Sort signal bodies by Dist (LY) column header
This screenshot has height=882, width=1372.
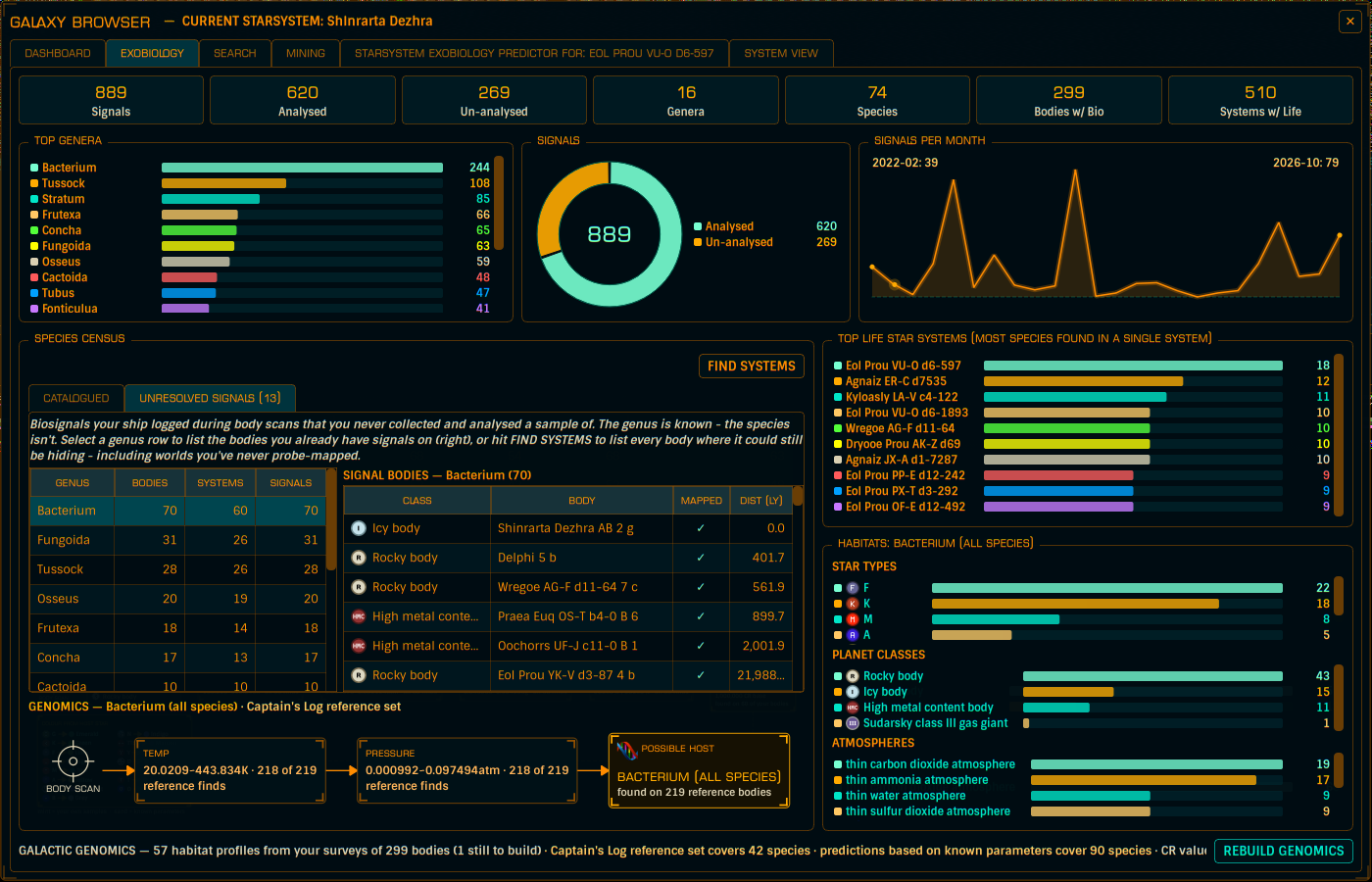point(761,500)
